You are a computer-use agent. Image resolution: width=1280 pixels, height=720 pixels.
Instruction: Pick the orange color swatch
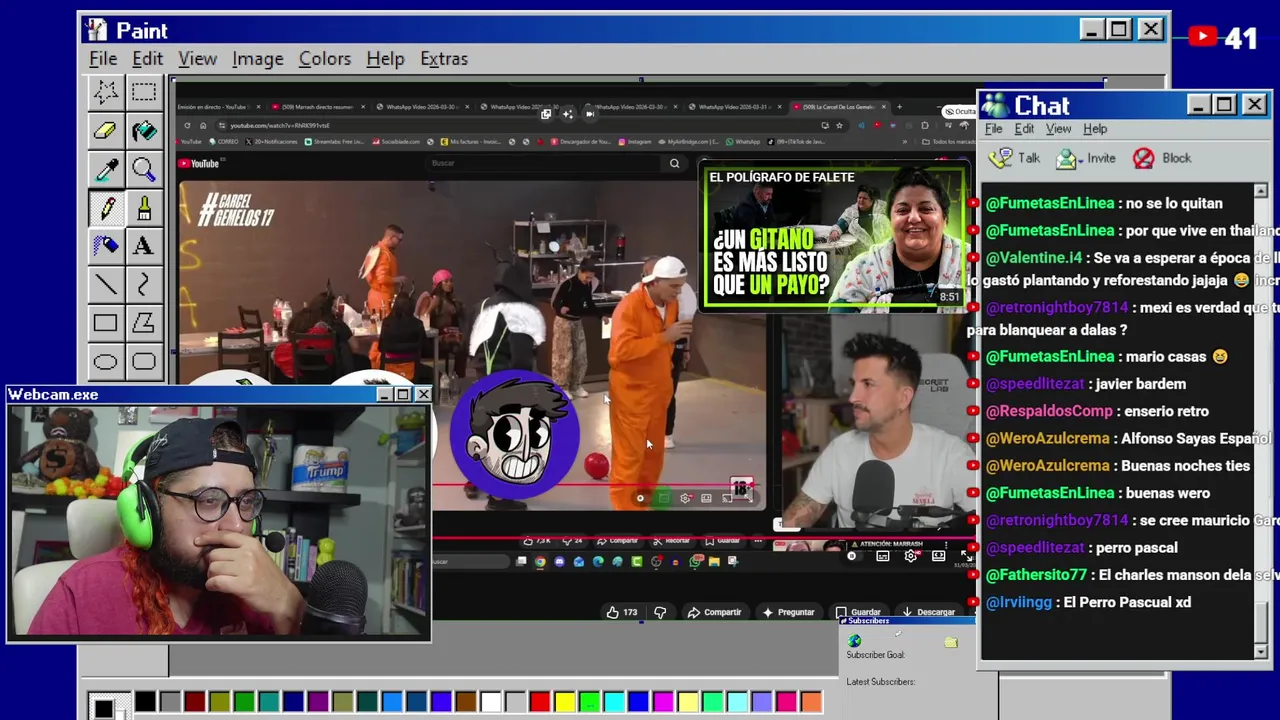811,702
